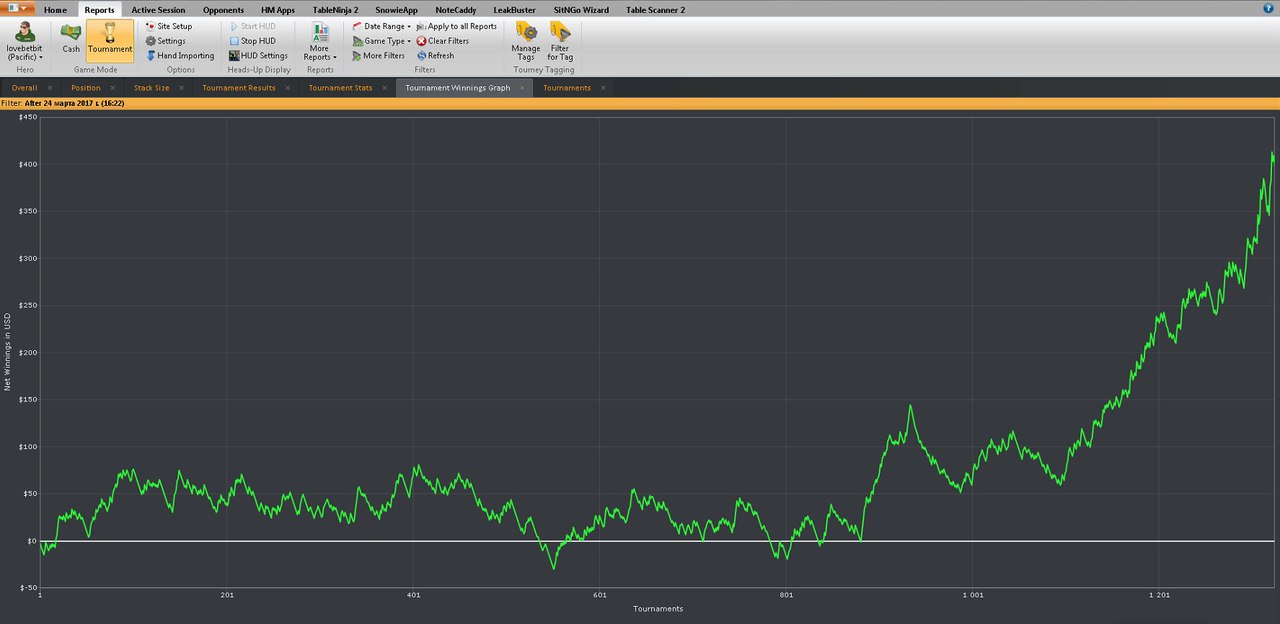
Task: Refresh the report data
Action: (x=435, y=56)
